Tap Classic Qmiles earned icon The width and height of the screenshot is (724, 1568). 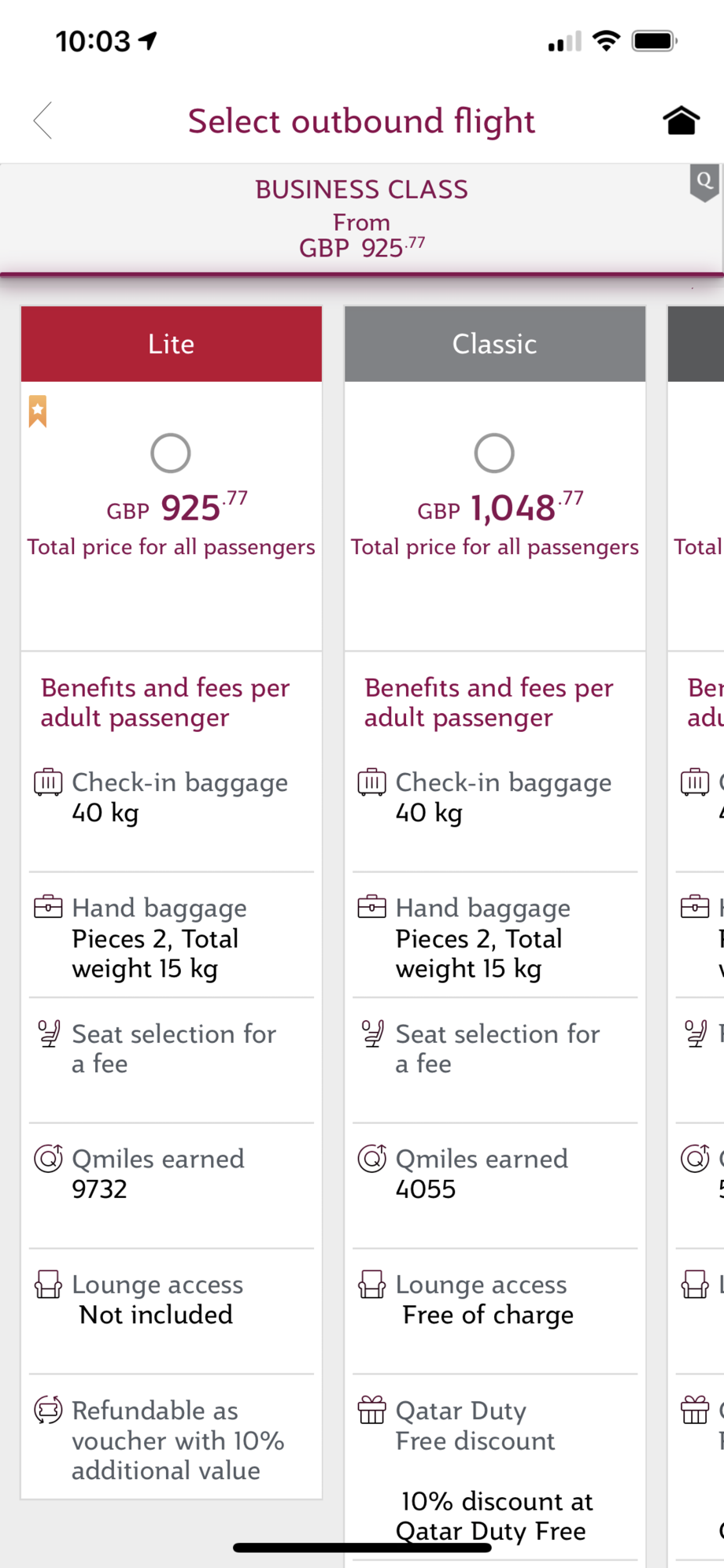372,1159
